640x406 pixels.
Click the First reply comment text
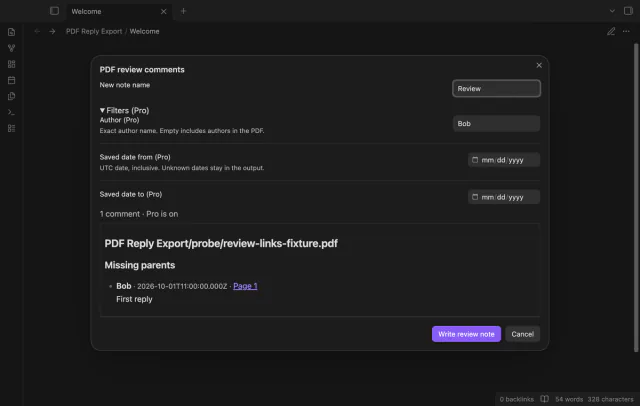[x=134, y=299]
